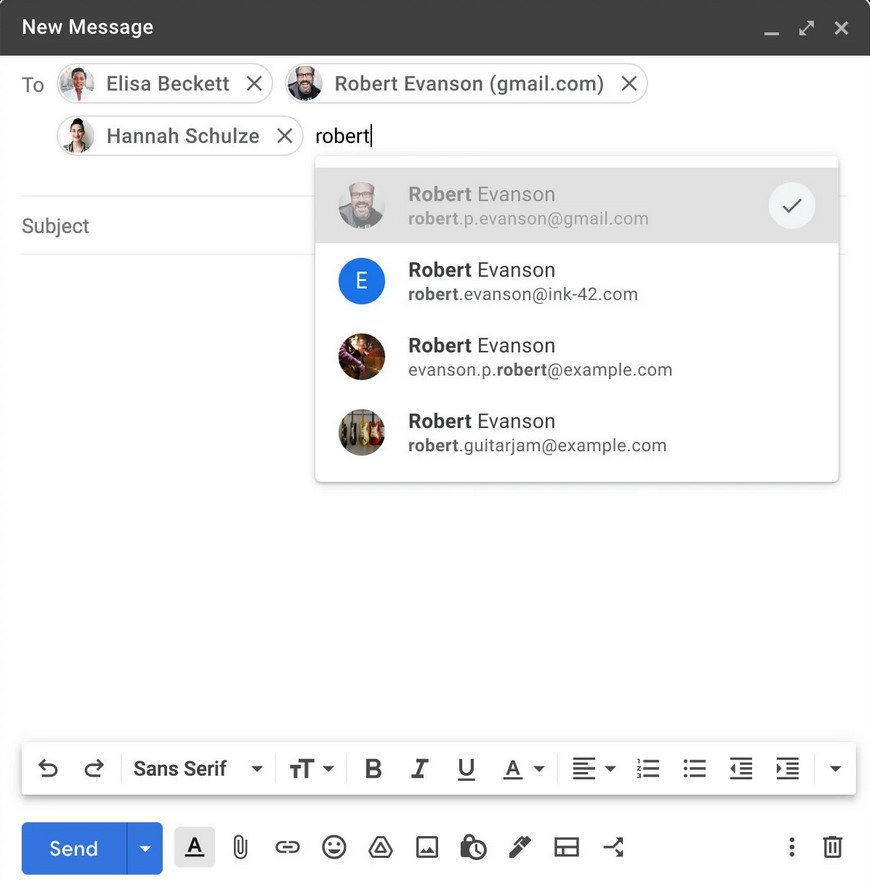Toggle underline formatting
Screen dimensions: 870x886
pyautogui.click(x=466, y=768)
